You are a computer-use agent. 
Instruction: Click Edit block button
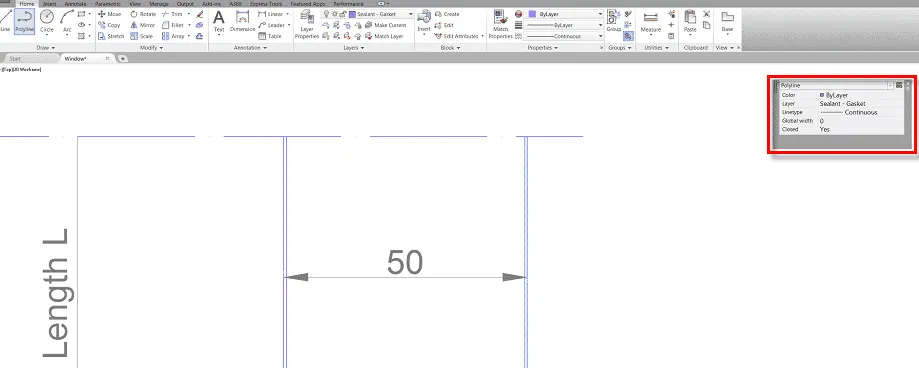click(x=445, y=25)
